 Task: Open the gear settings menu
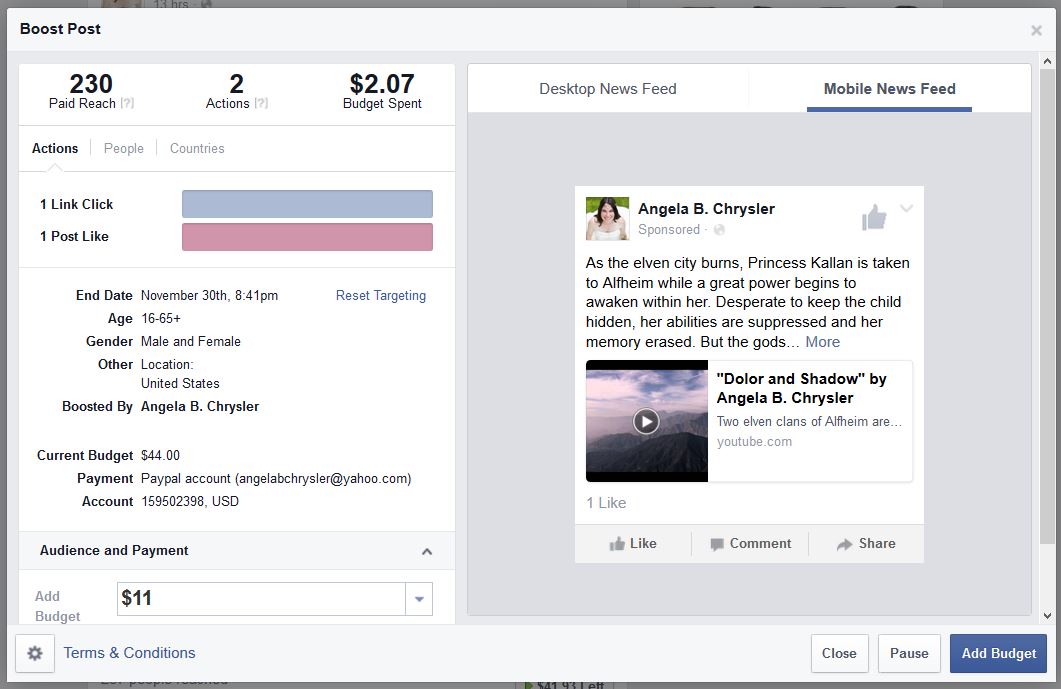click(x=35, y=653)
